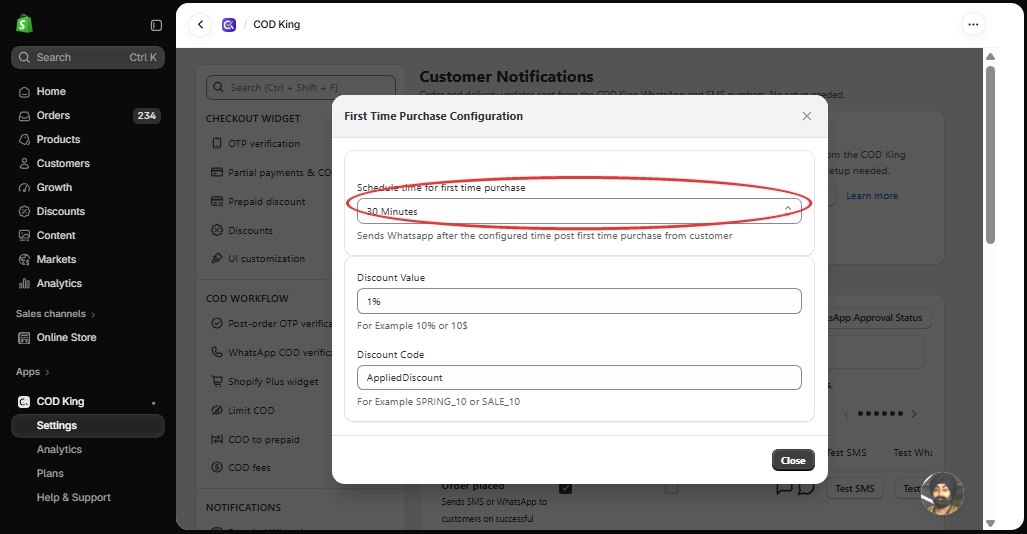The width and height of the screenshot is (1027, 534).
Task: Open Products in sidebar
Action: click(x=58, y=140)
